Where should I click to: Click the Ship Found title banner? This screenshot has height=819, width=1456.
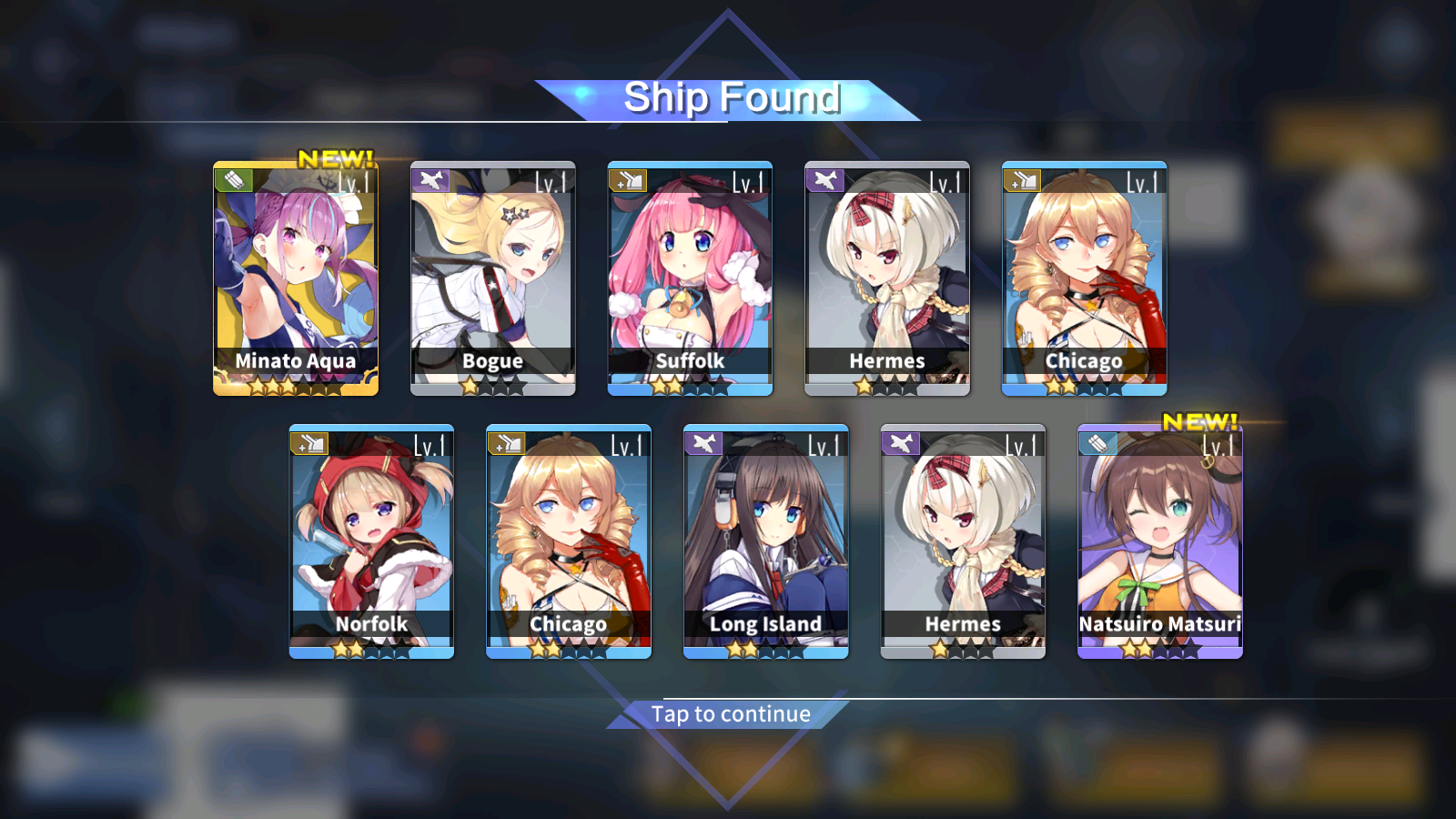(x=731, y=98)
